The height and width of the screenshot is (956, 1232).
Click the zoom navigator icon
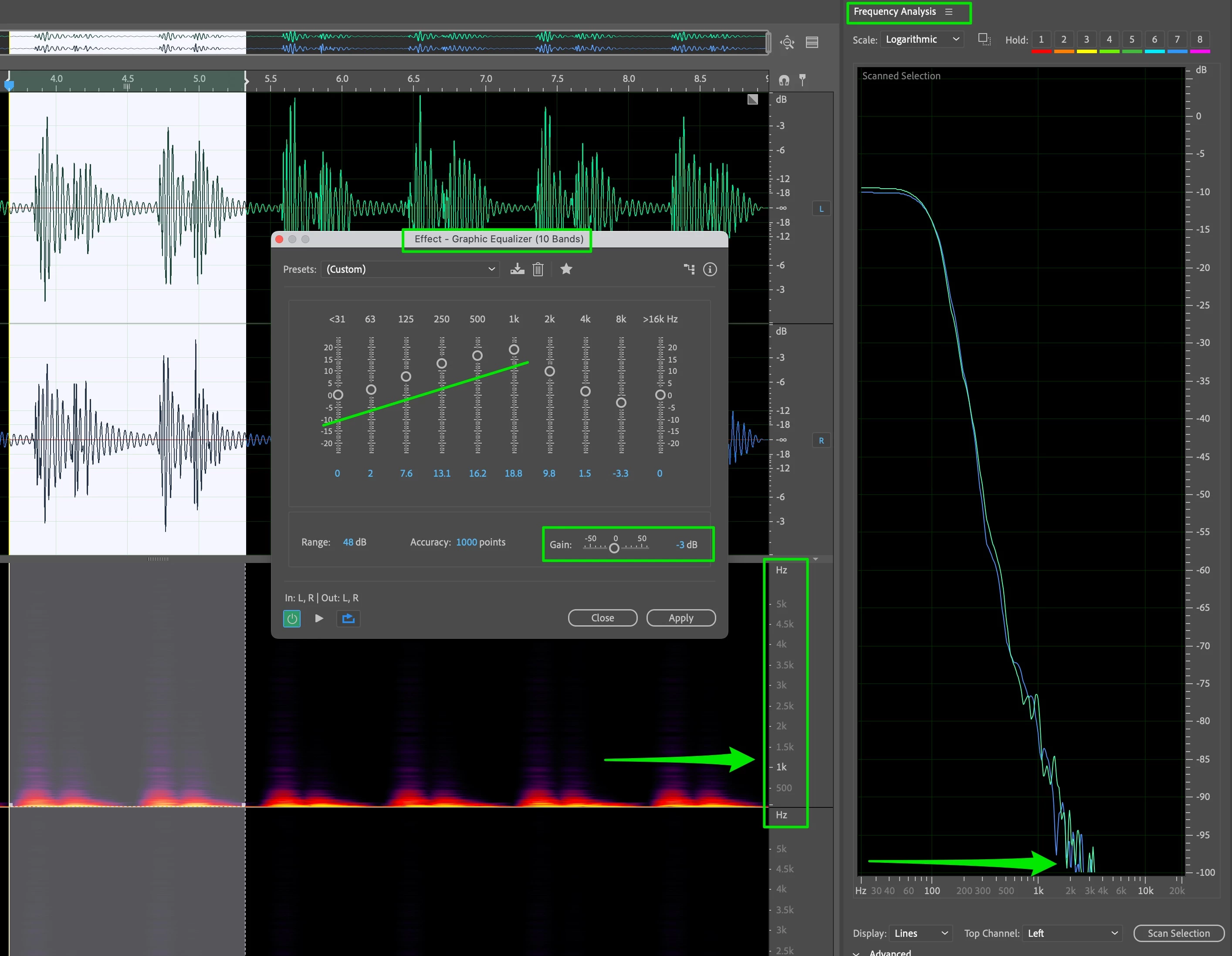coord(787,42)
